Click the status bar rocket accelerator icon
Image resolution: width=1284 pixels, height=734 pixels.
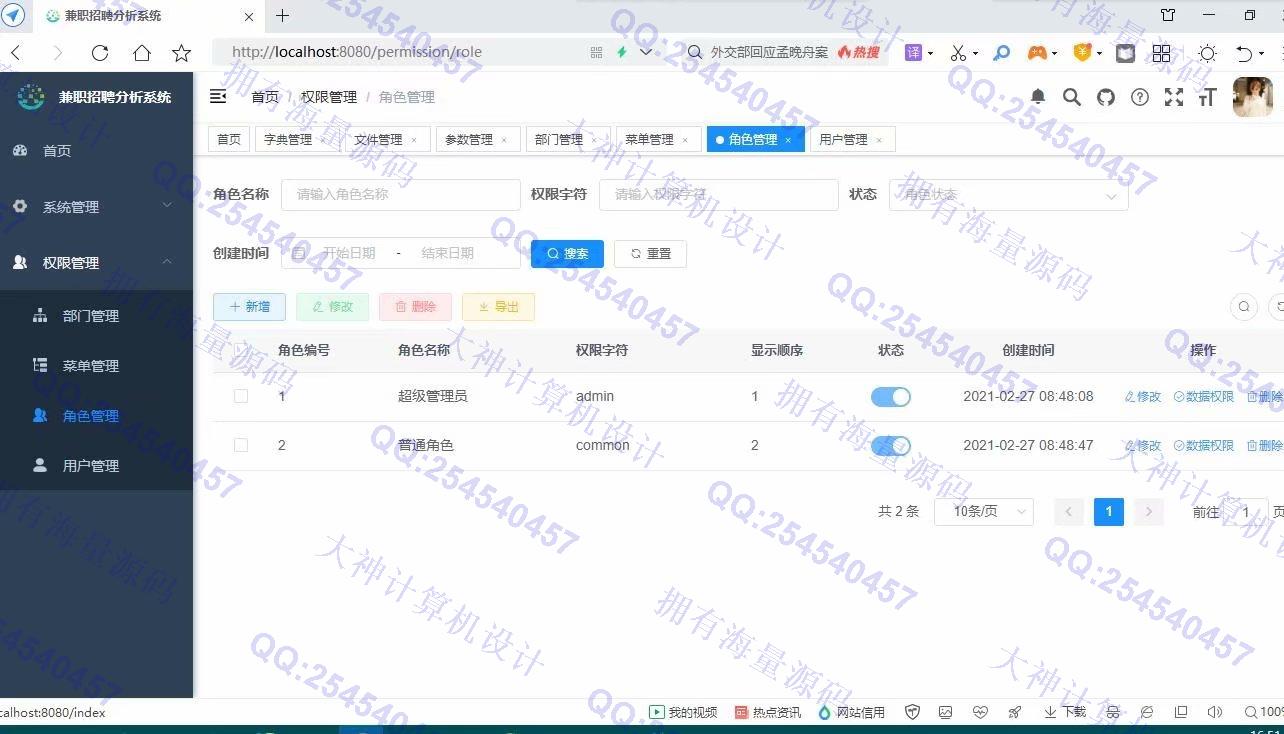[1015, 712]
